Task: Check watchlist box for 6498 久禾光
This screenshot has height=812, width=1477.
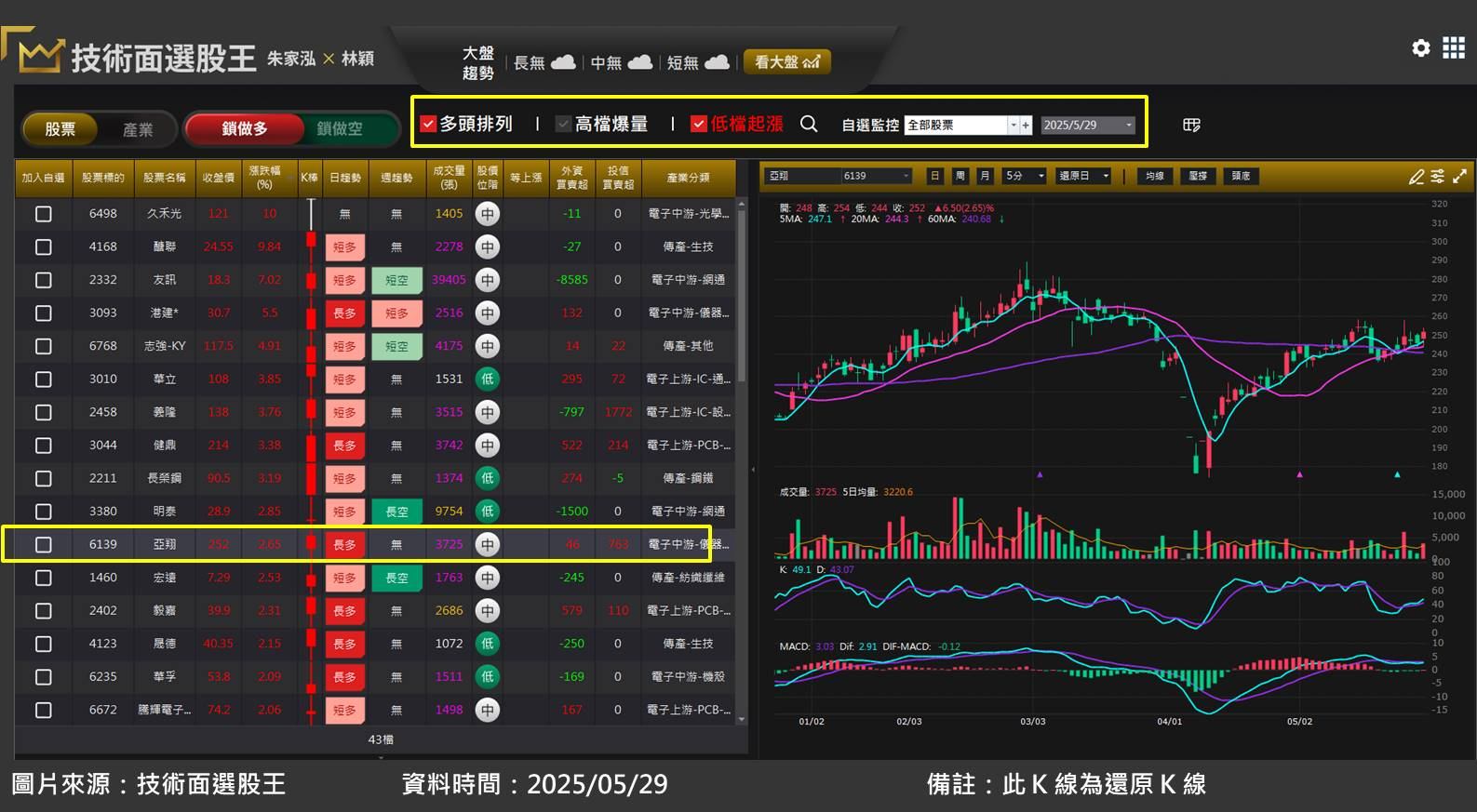Action: [43, 214]
